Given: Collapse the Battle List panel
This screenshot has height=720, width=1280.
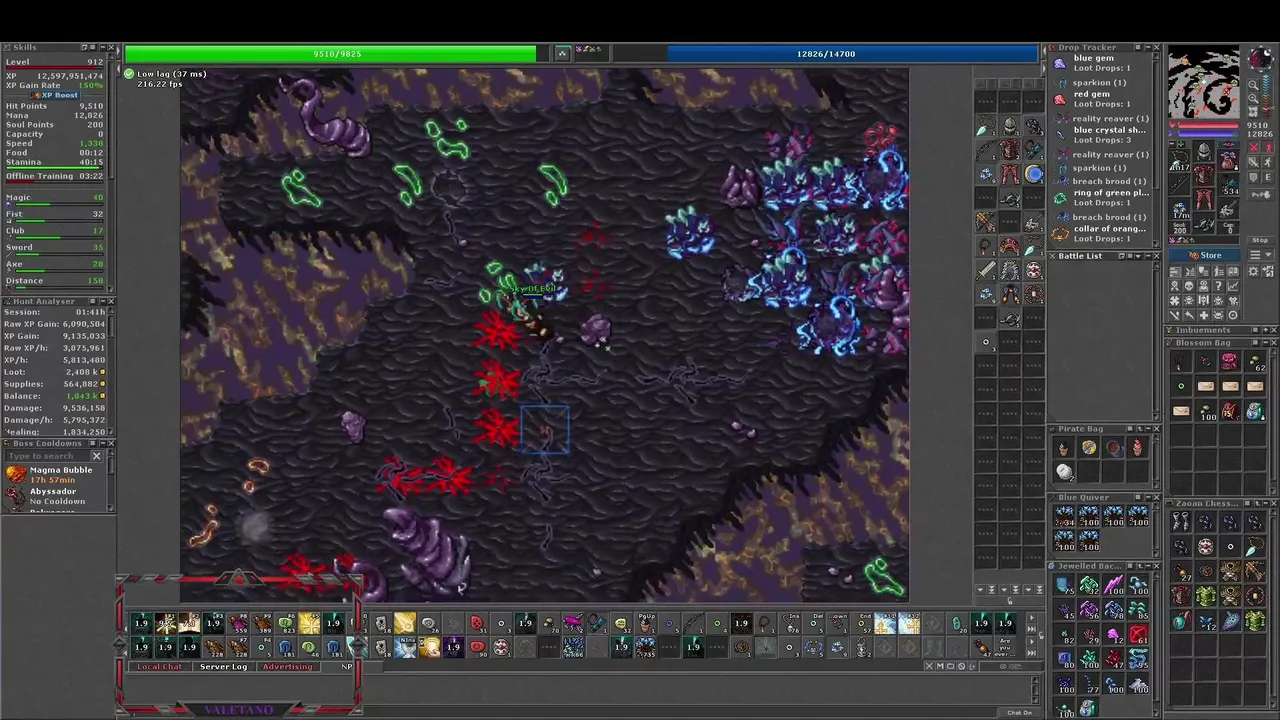Looking at the screenshot, I should [x=1148, y=256].
